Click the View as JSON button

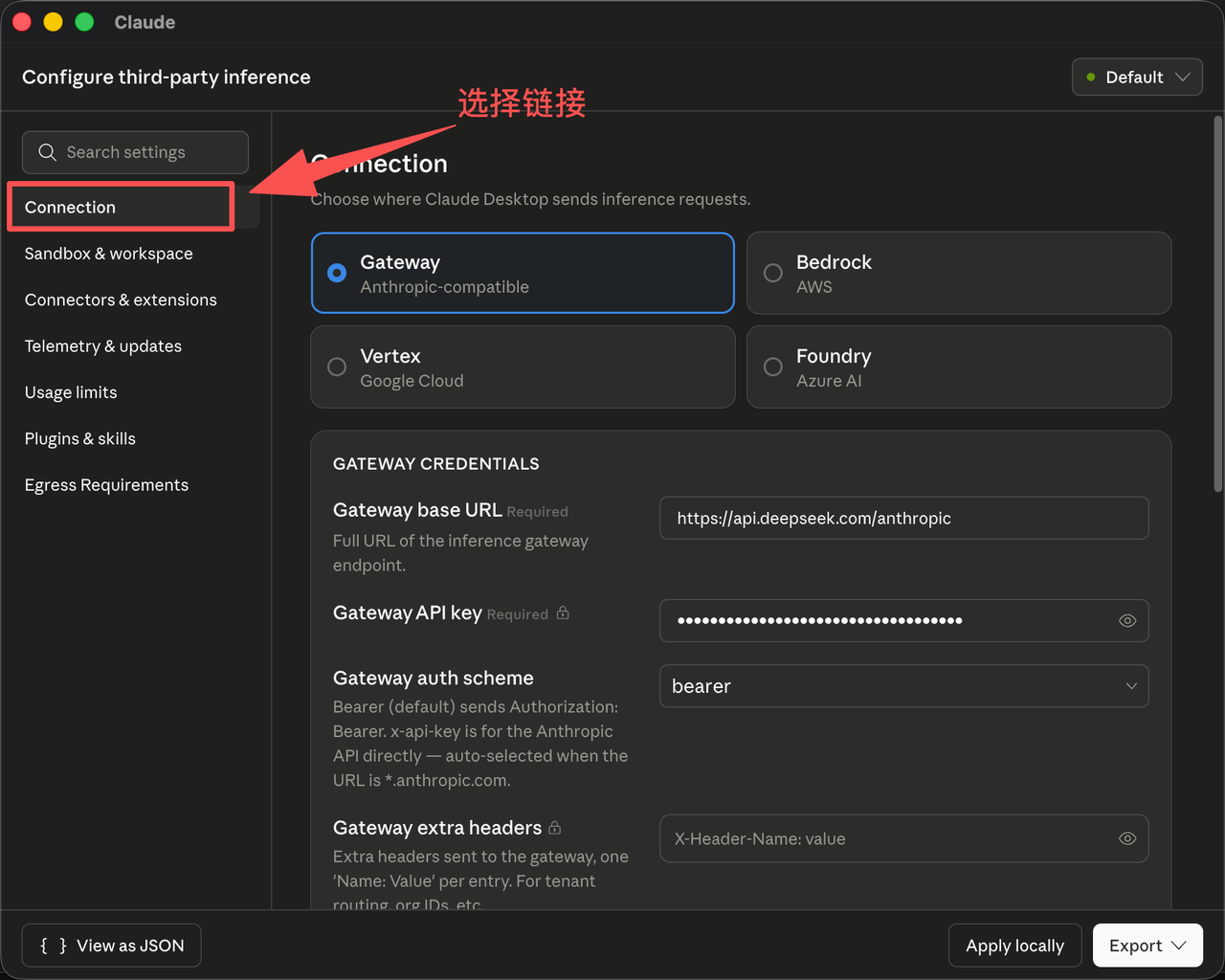coord(111,946)
